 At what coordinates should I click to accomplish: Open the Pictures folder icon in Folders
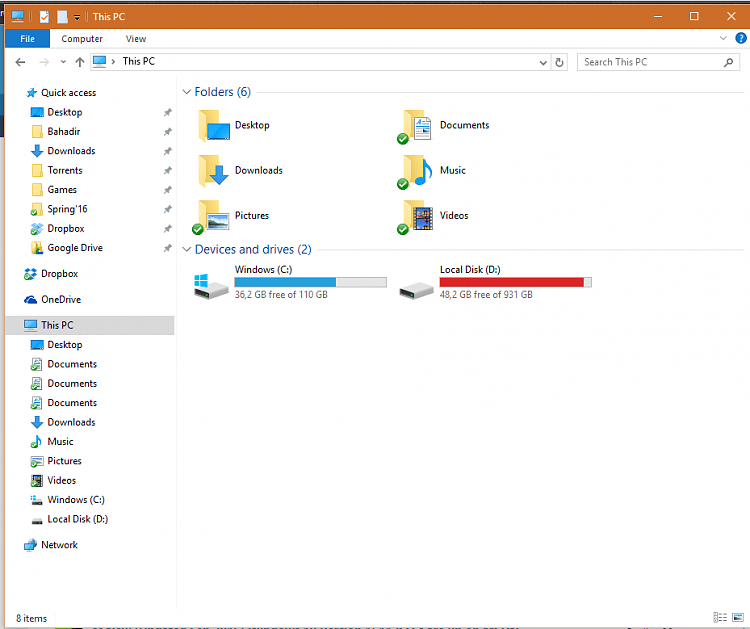(x=211, y=217)
